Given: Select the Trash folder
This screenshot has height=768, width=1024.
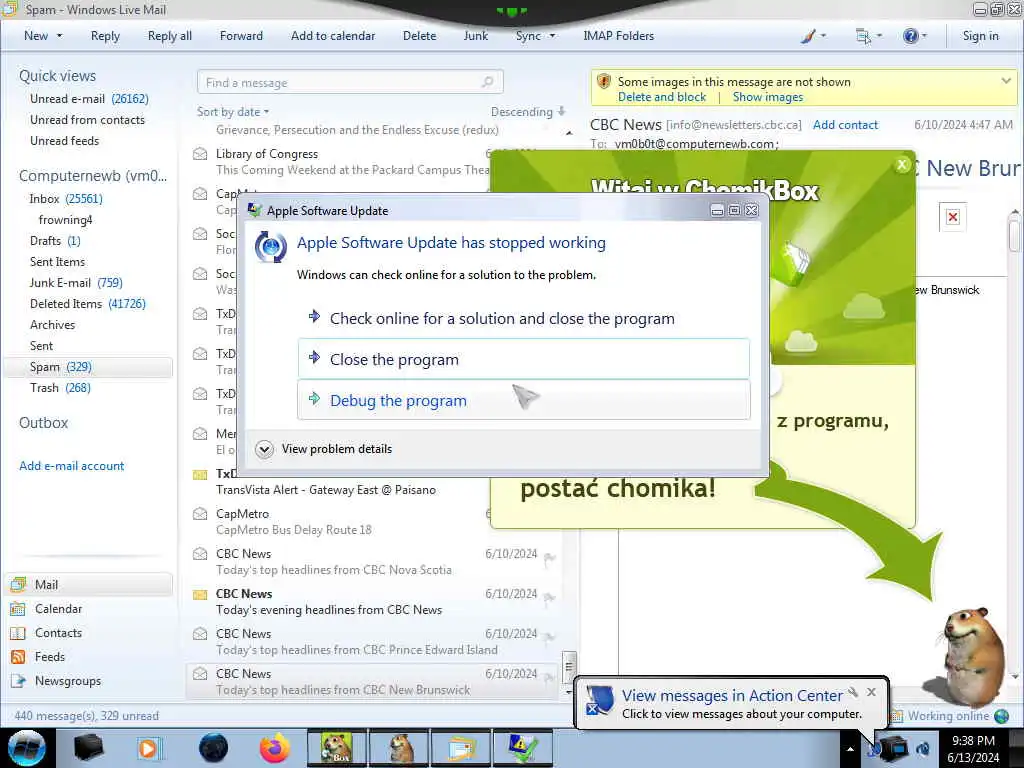Looking at the screenshot, I should coord(60,388).
